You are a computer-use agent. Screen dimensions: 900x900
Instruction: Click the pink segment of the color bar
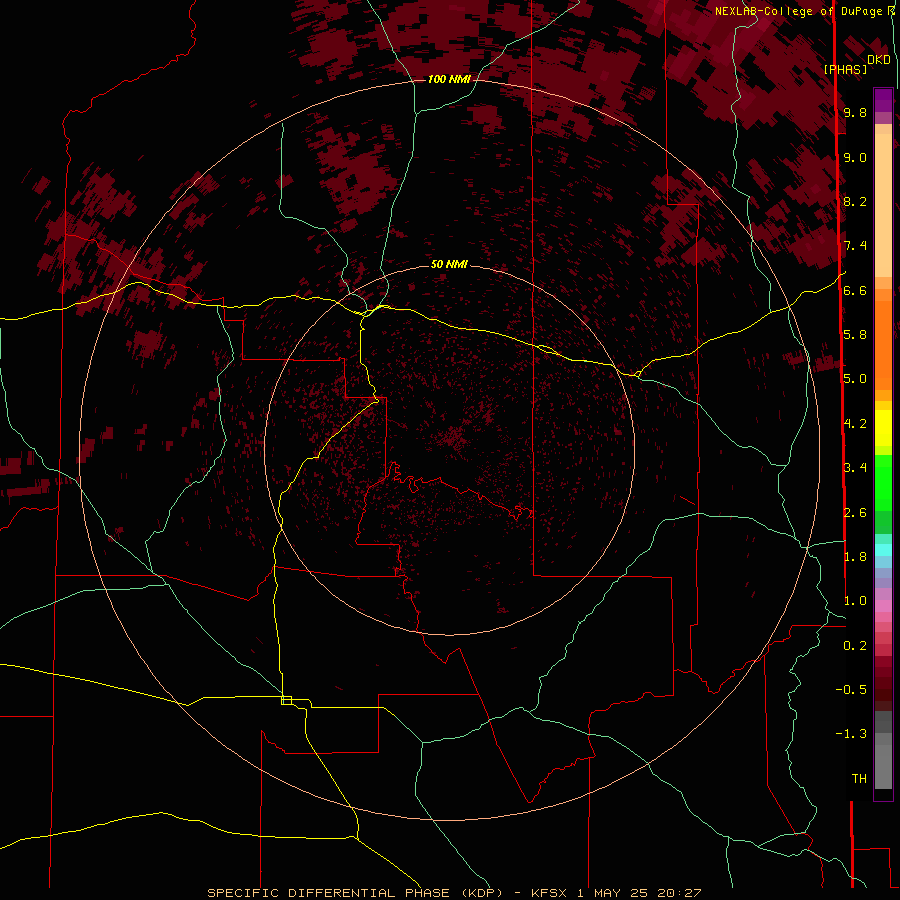[883, 606]
